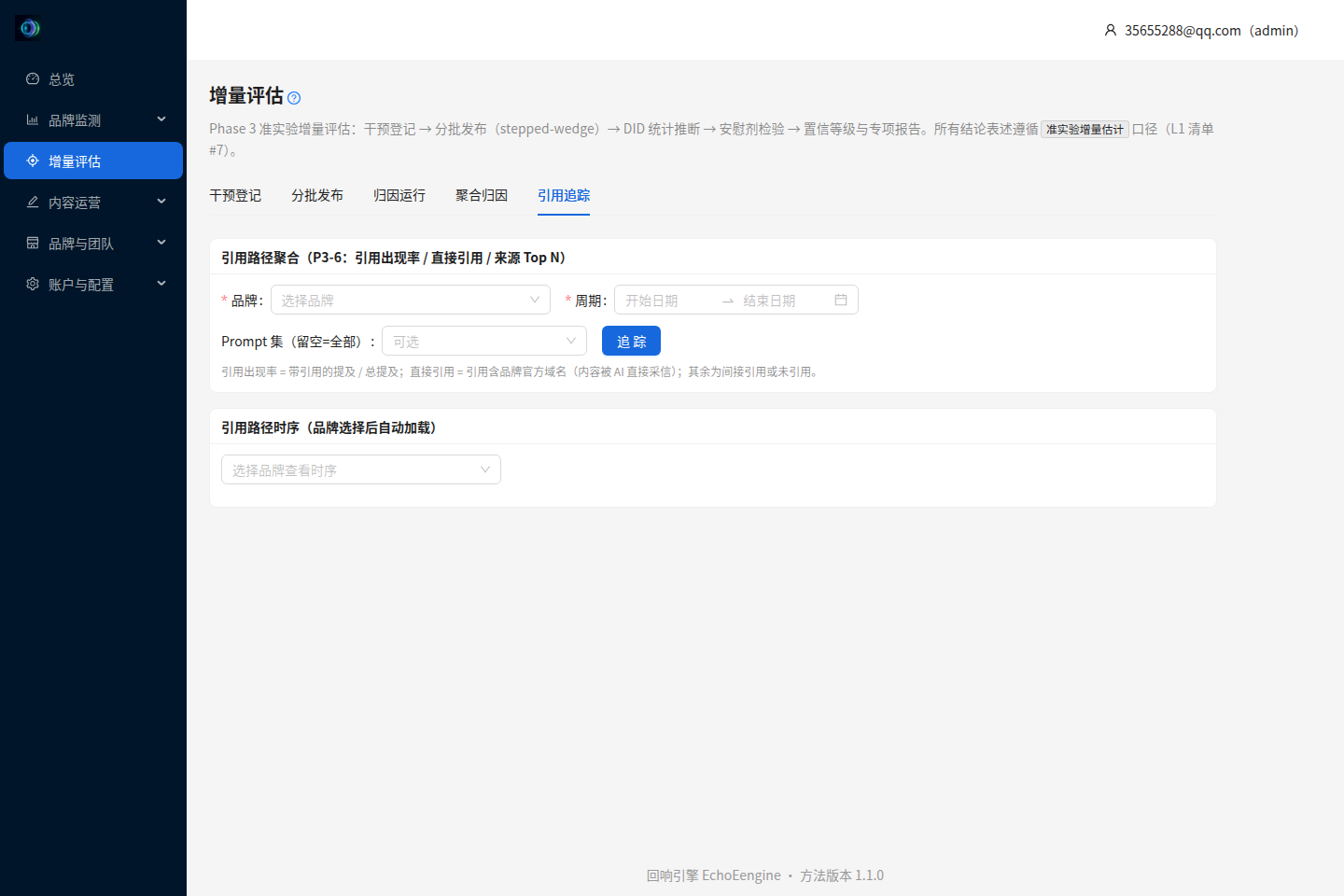Image resolution: width=1344 pixels, height=896 pixels.
Task: Click the calendar icon in date range
Action: pos(841,300)
